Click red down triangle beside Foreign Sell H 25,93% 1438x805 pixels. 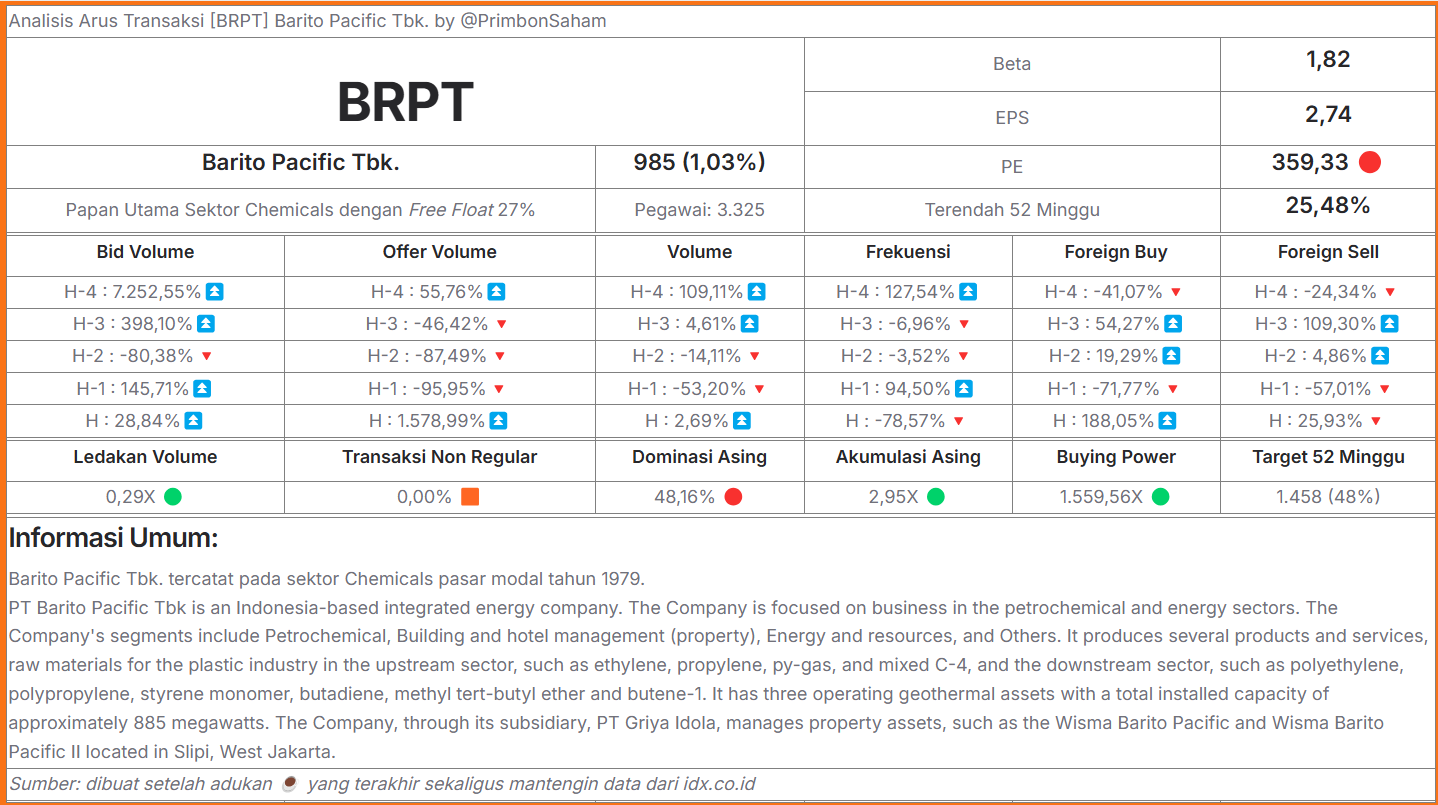click(1376, 421)
